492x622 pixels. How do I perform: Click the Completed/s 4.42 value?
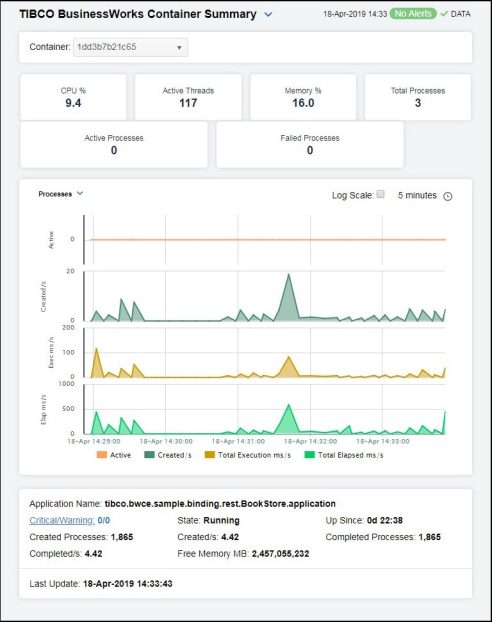click(x=94, y=553)
